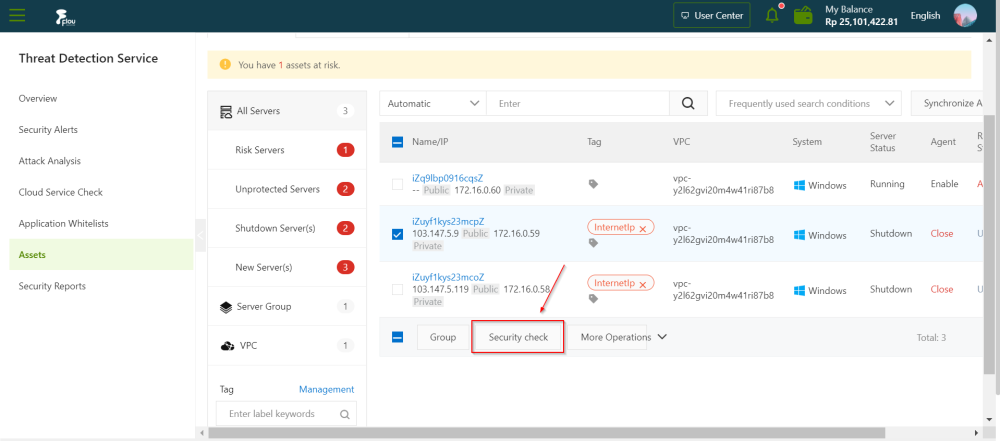This screenshot has height=441, width=1000.
Task: Click tag icon for iZq9lbp0916cqsZ row
Action: [x=593, y=184]
